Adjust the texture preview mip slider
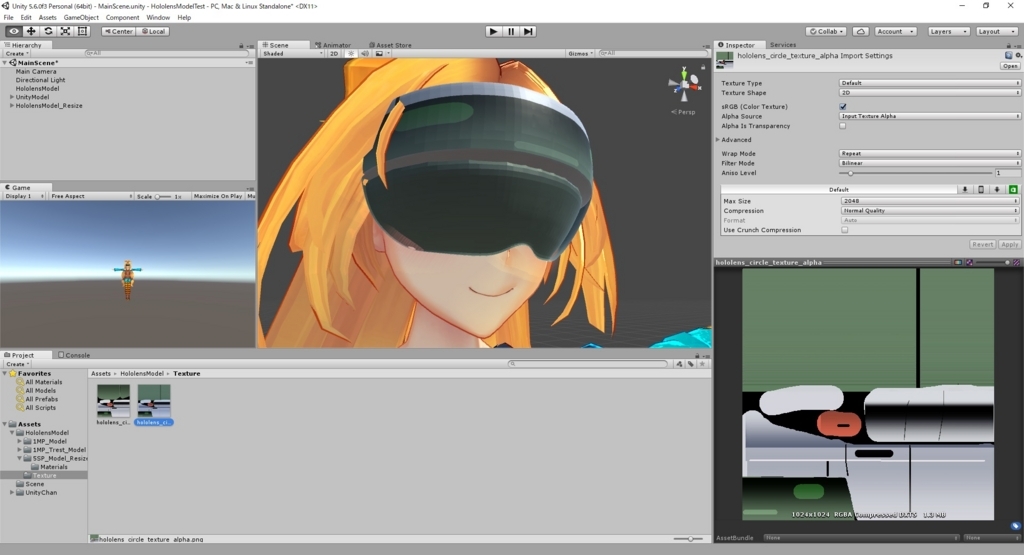Viewport: 1024px width, 555px height. [x=994, y=262]
